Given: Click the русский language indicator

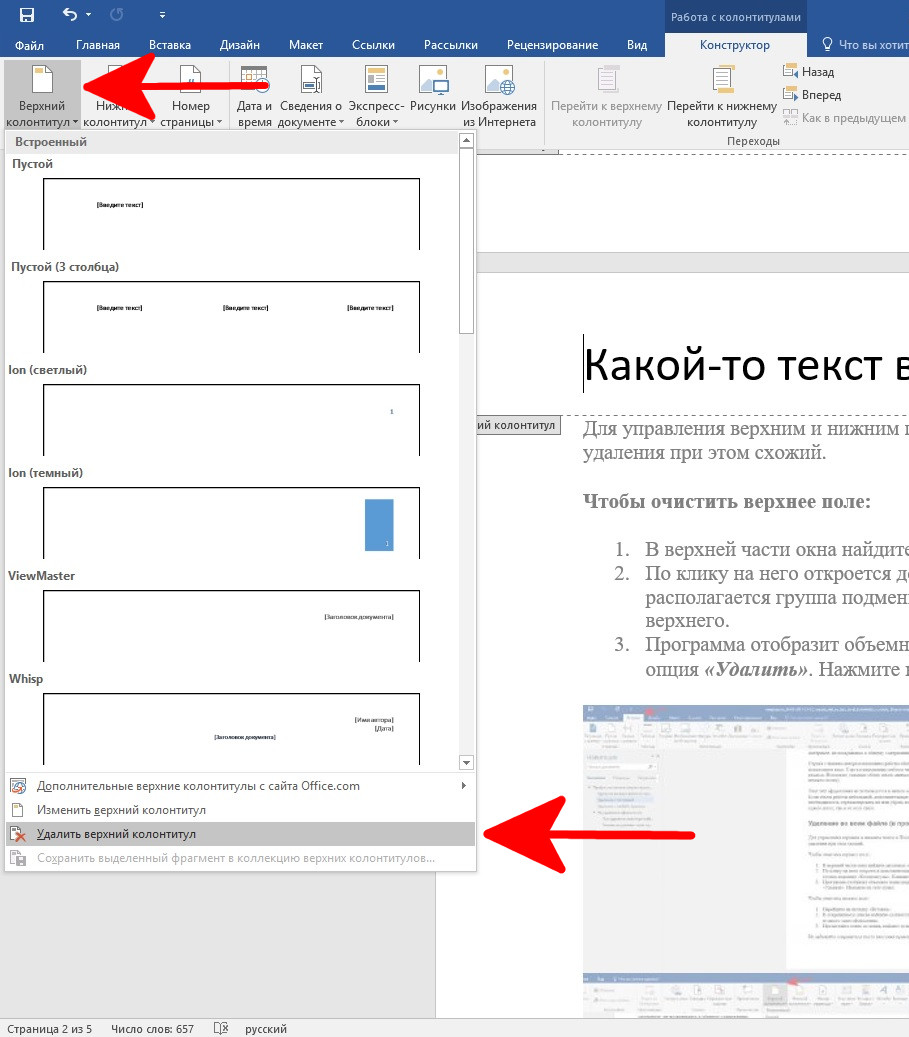Looking at the screenshot, I should pyautogui.click(x=266, y=1028).
